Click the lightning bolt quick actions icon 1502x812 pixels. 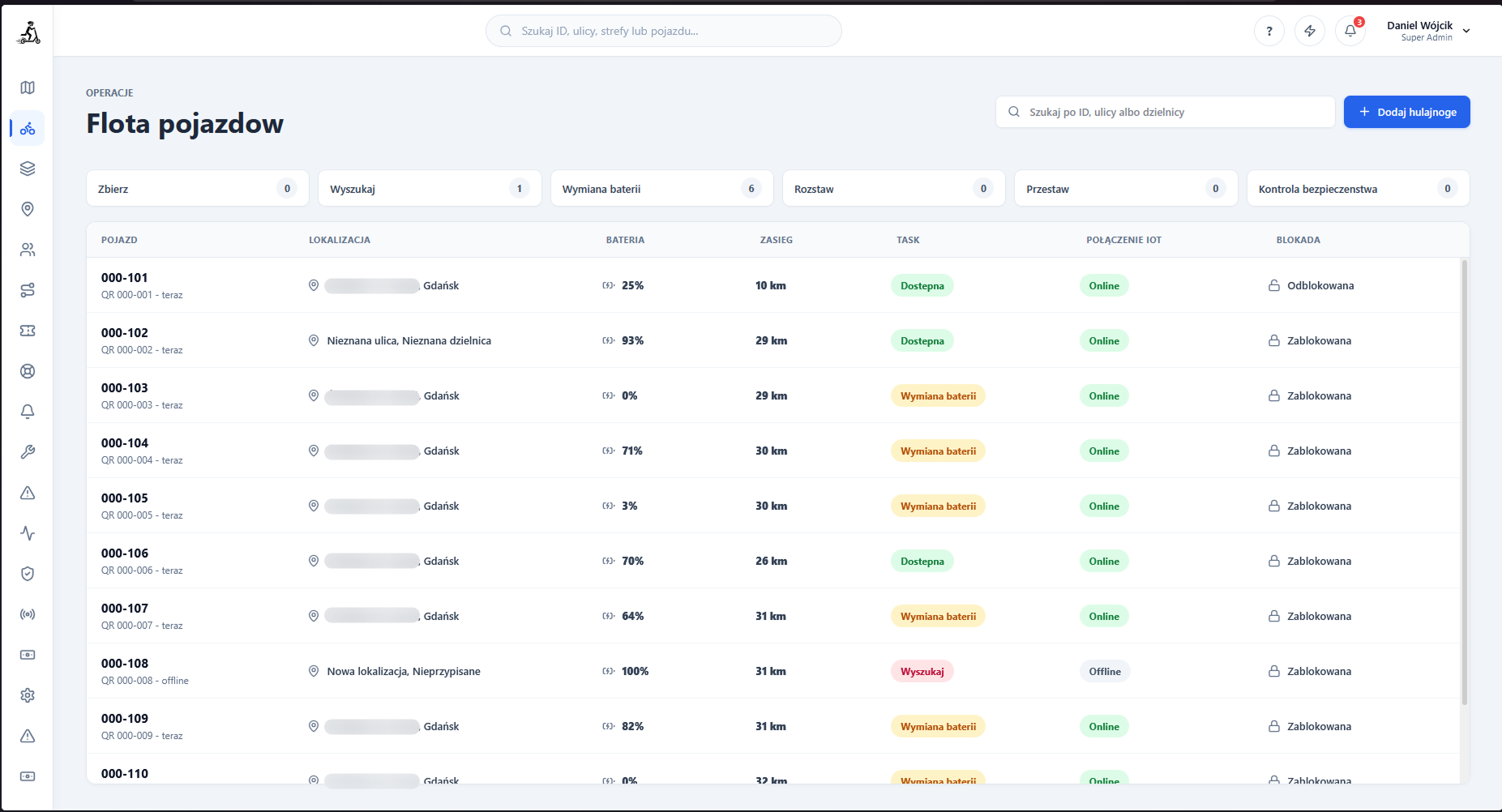pos(1310,31)
